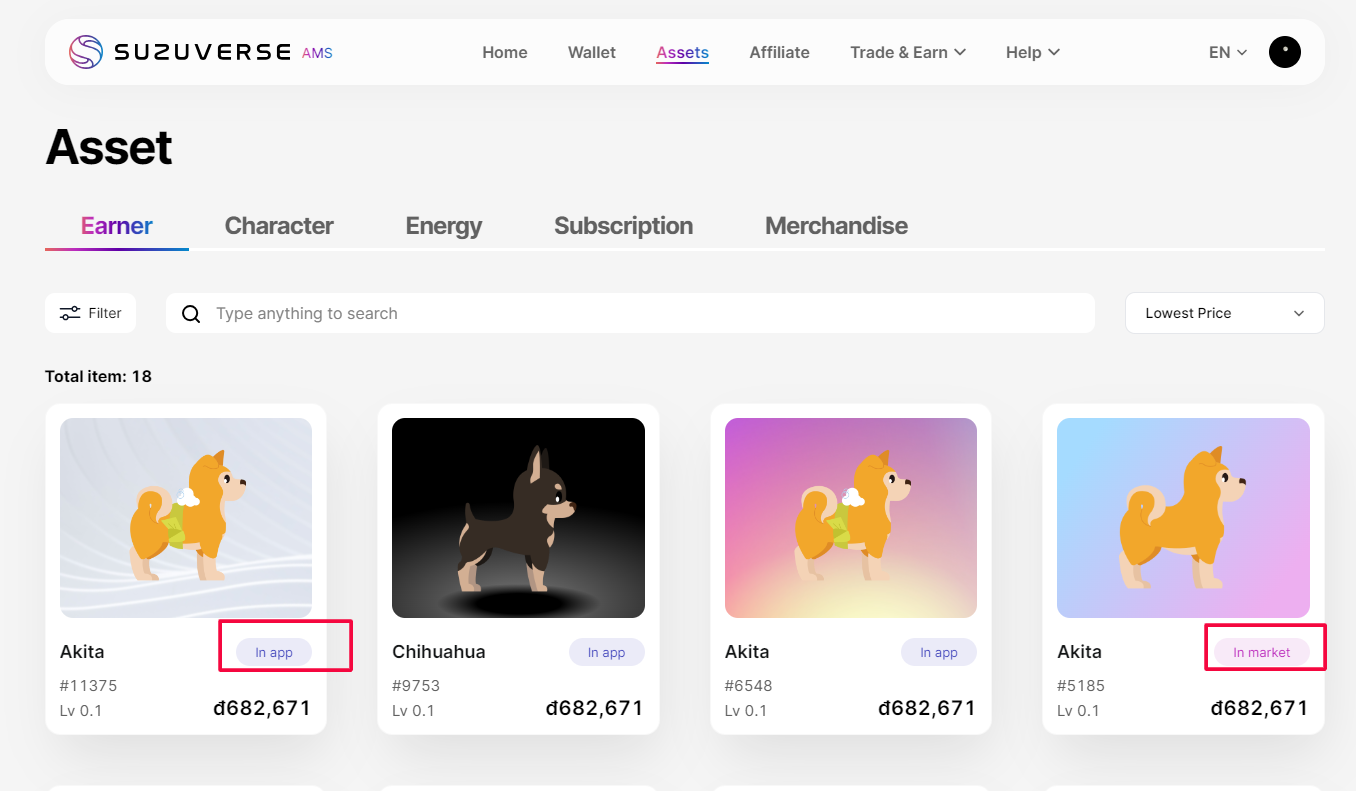Navigate to the Wallet page
The height and width of the screenshot is (791, 1356).
[x=591, y=52]
